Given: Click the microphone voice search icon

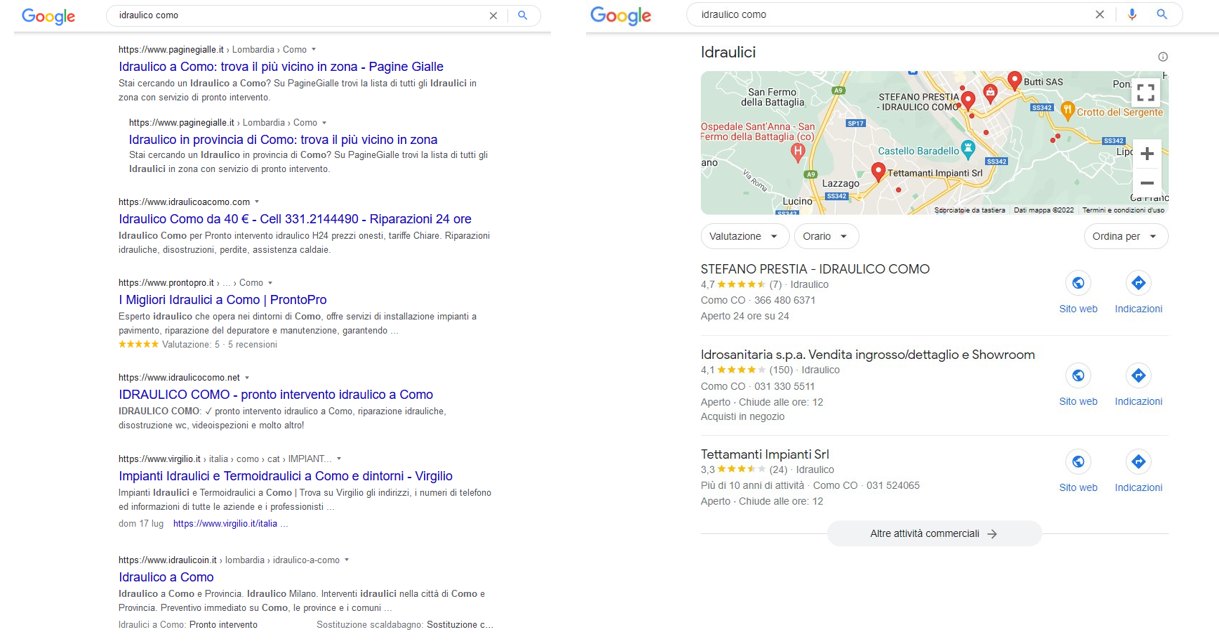Looking at the screenshot, I should [x=1132, y=15].
